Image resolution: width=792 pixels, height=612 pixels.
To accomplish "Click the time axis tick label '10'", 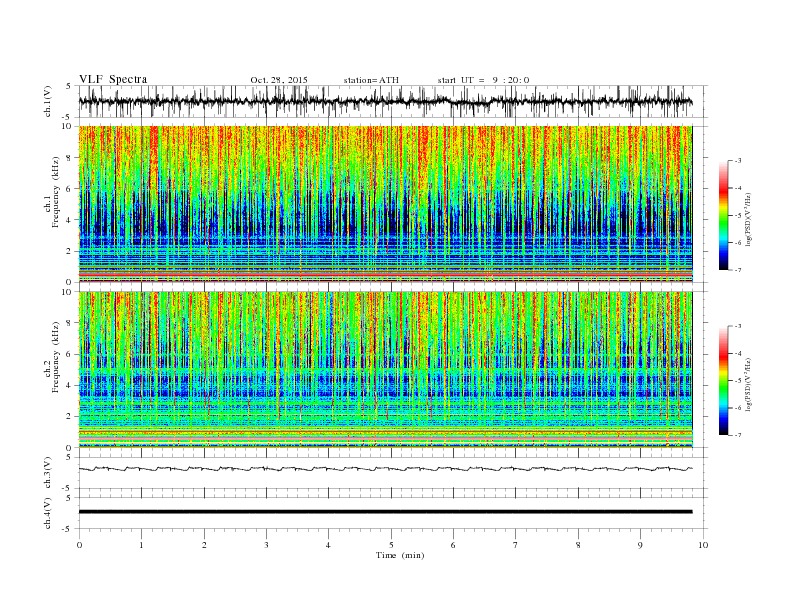I will click(x=703, y=545).
